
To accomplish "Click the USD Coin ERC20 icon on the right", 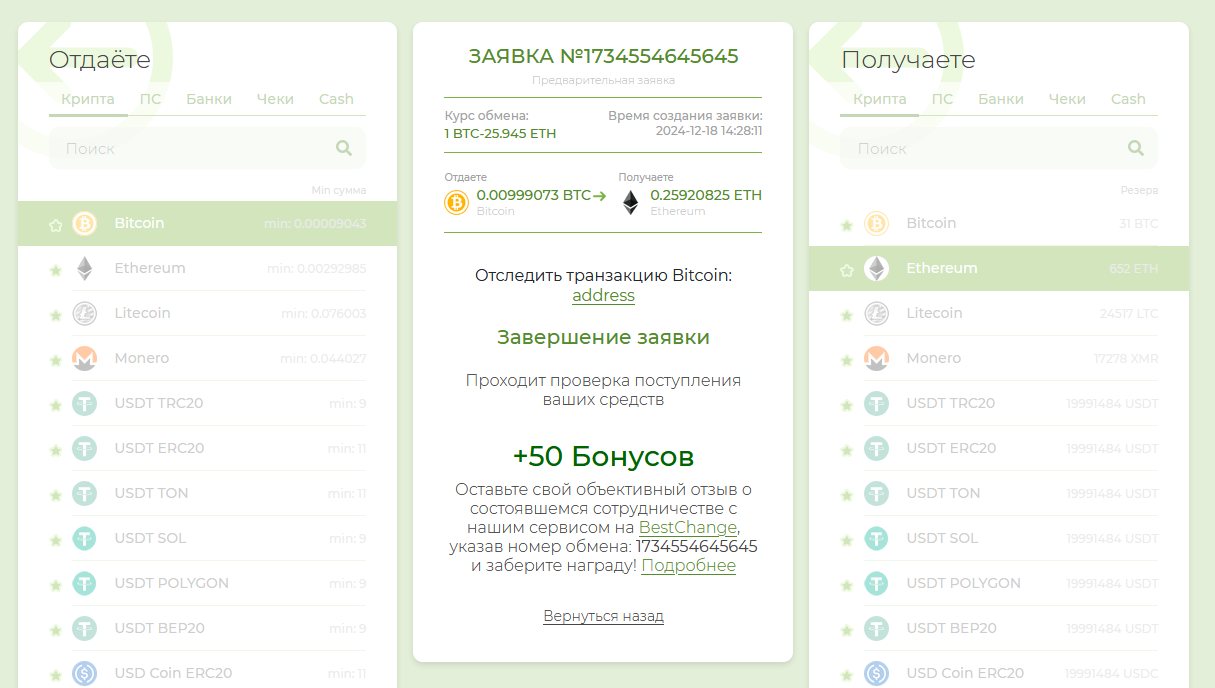I will (x=876, y=673).
